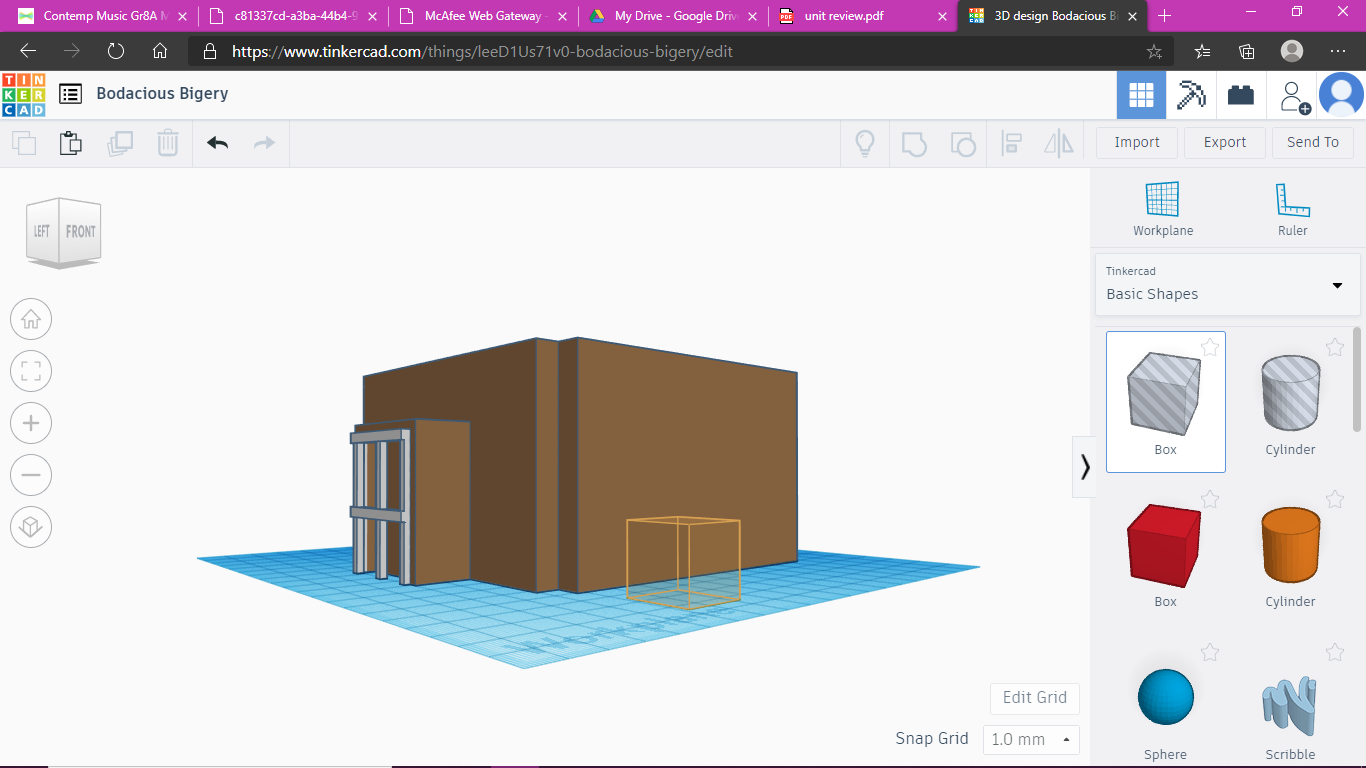This screenshot has height=768, width=1366.
Task: Collapse the shapes panel with chevron
Action: (x=1084, y=467)
